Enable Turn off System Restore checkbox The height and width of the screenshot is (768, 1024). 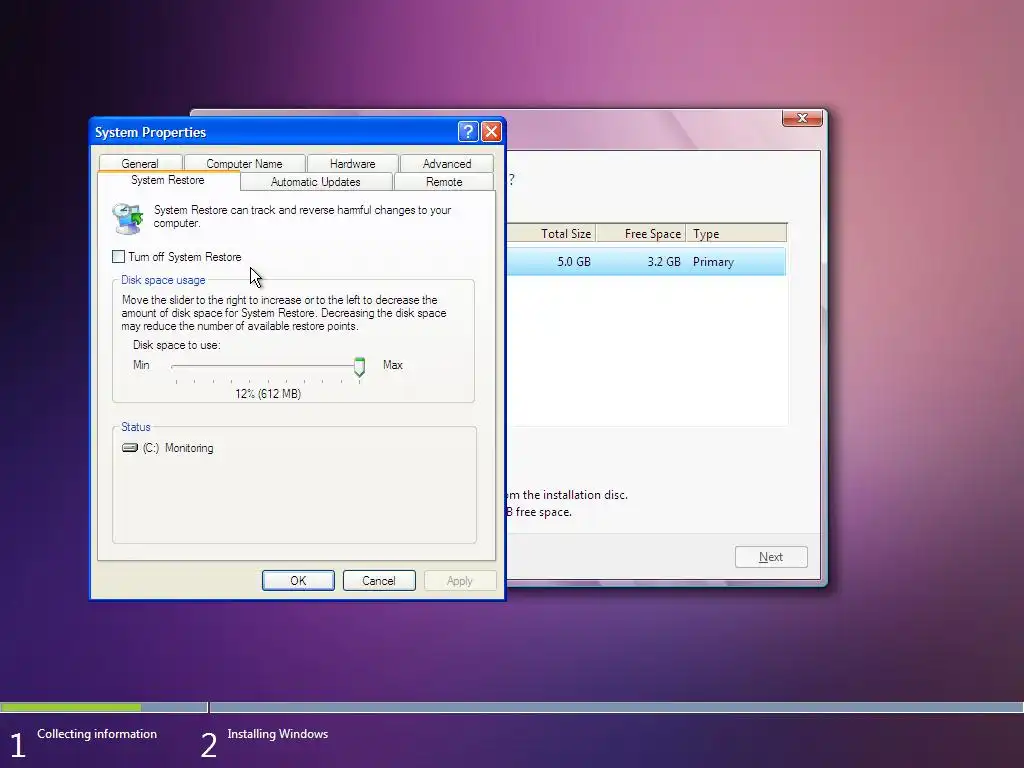coord(118,257)
